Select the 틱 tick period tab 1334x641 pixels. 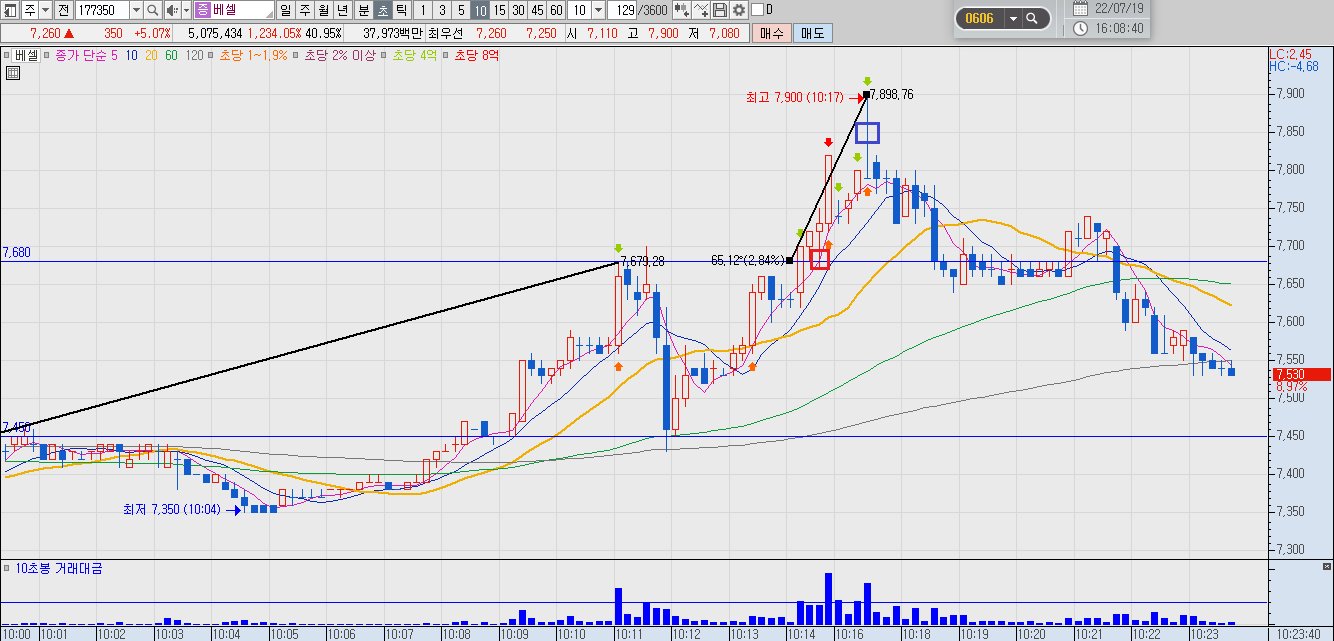[401, 10]
